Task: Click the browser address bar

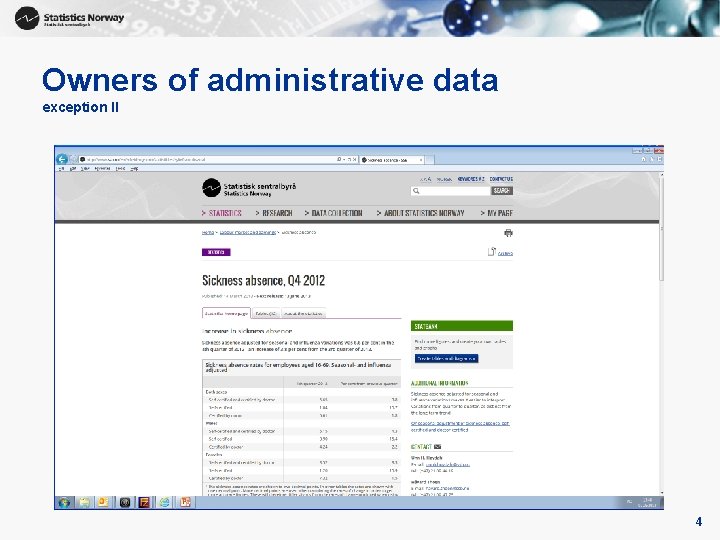Action: 208,159
